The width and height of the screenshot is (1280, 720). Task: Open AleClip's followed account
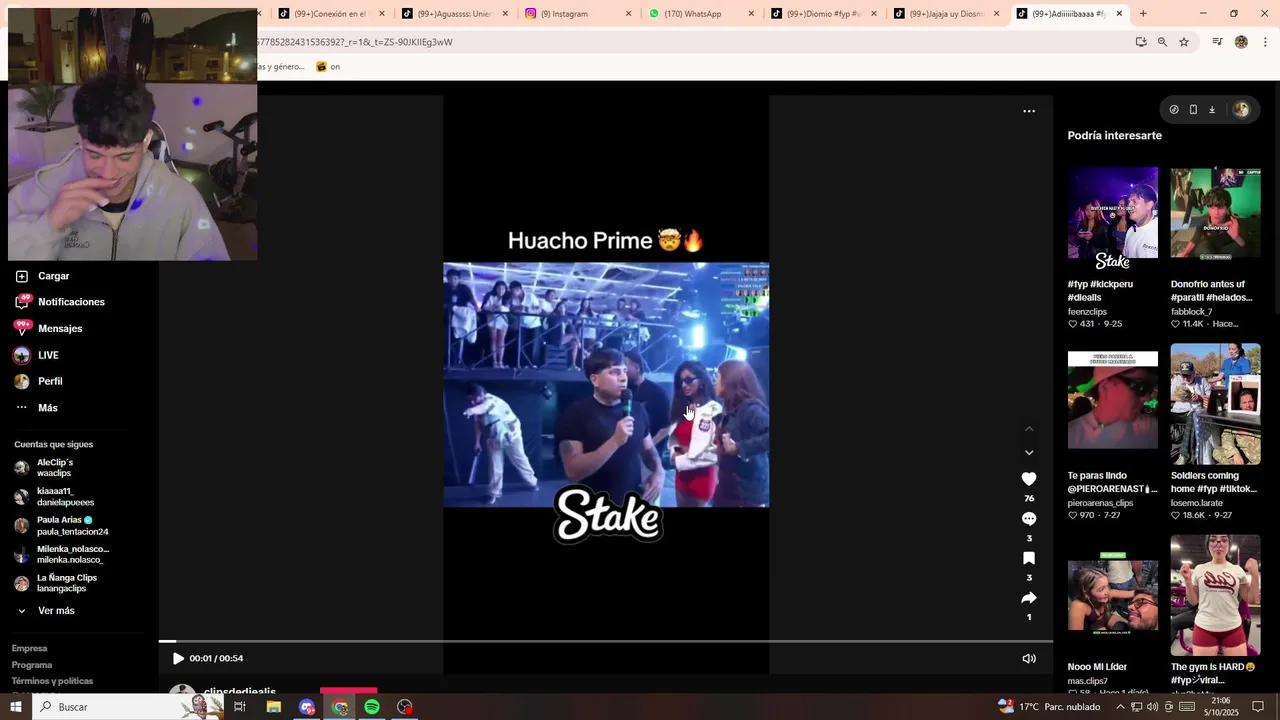click(45, 467)
